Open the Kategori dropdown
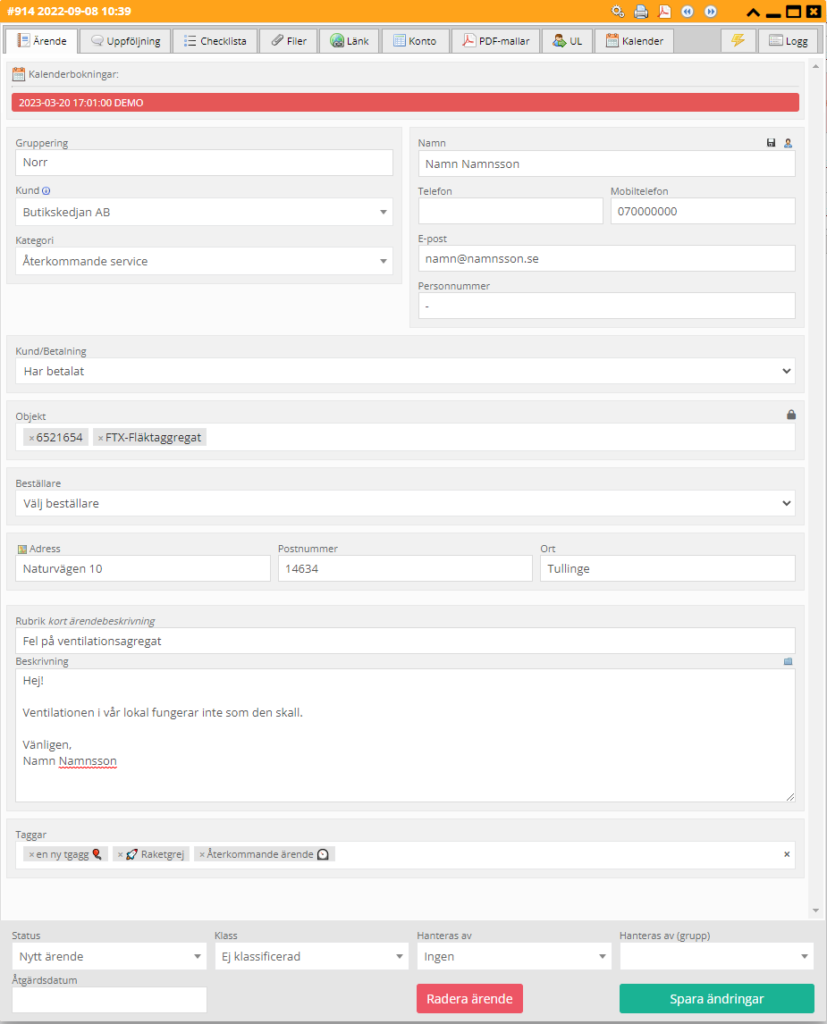This screenshot has width=827, height=1024. click(204, 261)
